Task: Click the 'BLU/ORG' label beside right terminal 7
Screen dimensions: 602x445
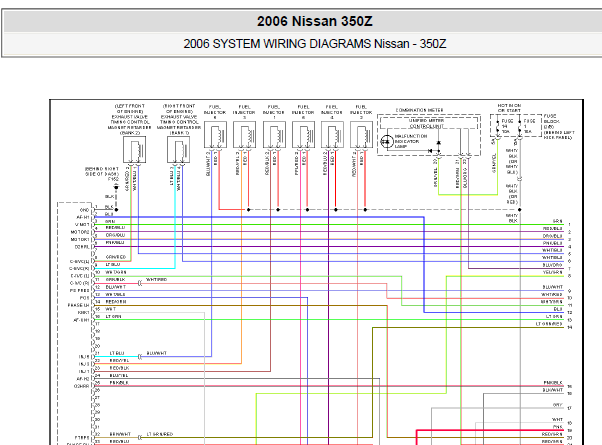Action: [552, 265]
